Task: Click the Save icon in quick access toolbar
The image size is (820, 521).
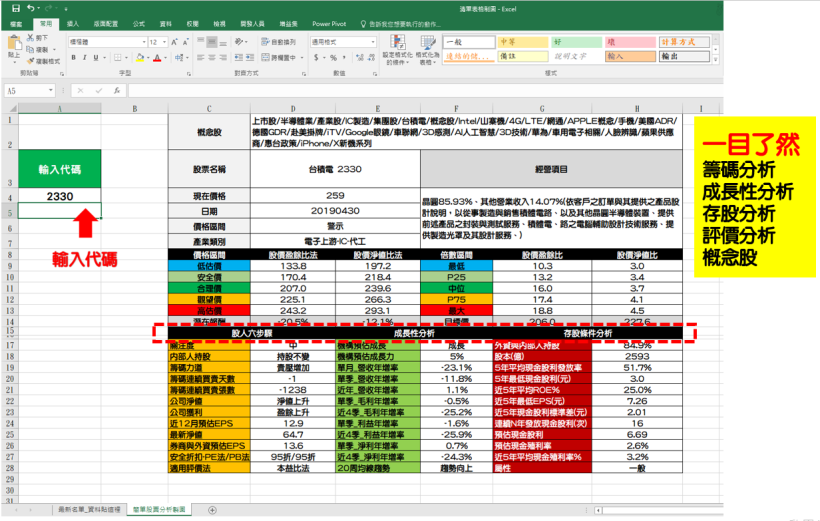Action: pos(16,8)
